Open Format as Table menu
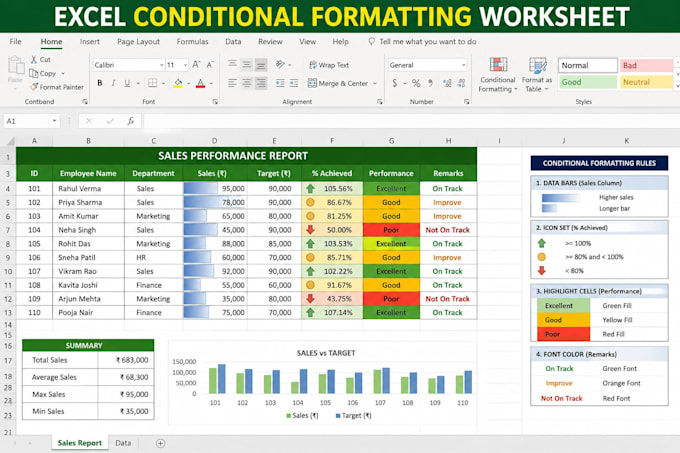This screenshot has width=680, height=453. (537, 75)
